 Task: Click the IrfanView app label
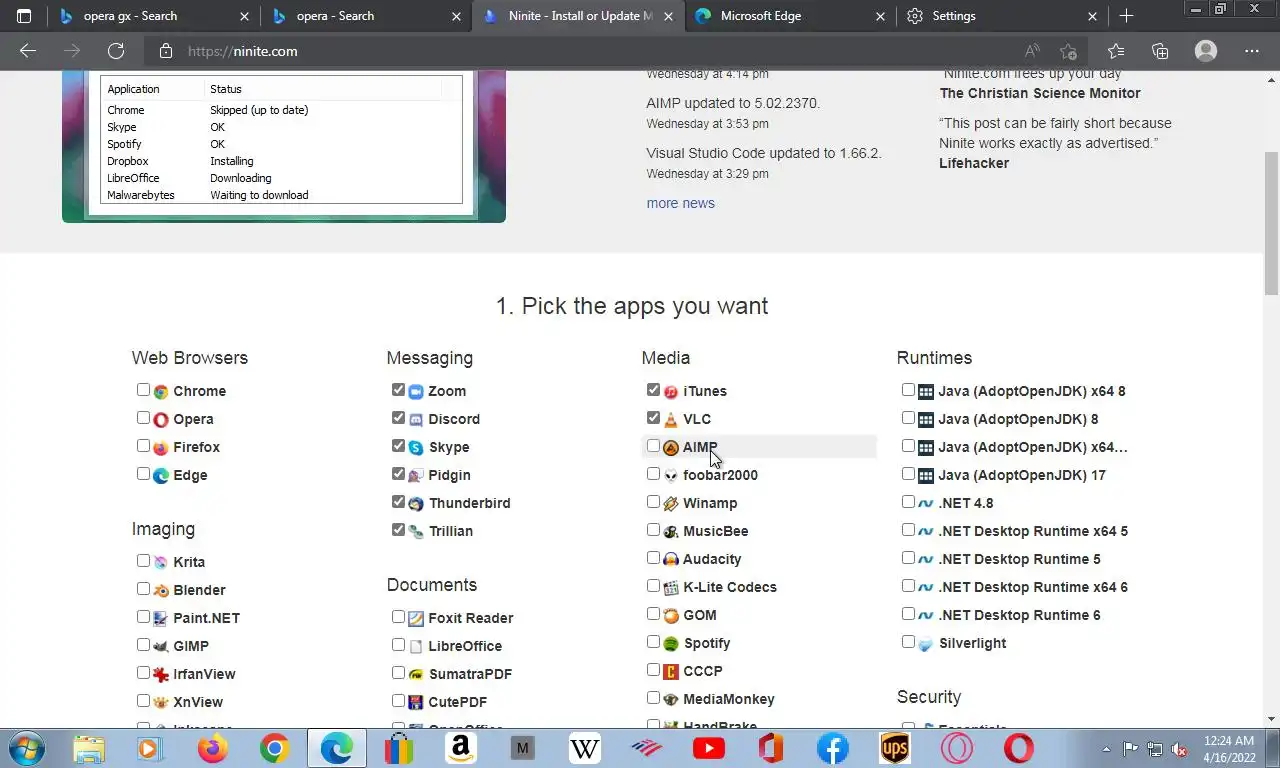[204, 674]
